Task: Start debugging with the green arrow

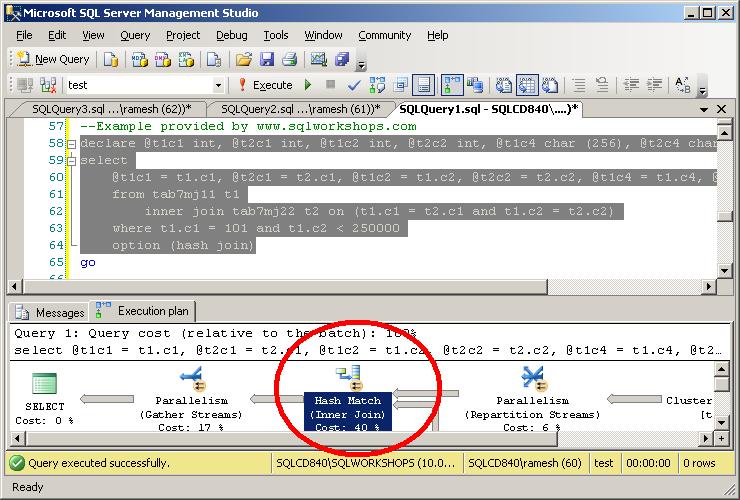Action: 308,85
